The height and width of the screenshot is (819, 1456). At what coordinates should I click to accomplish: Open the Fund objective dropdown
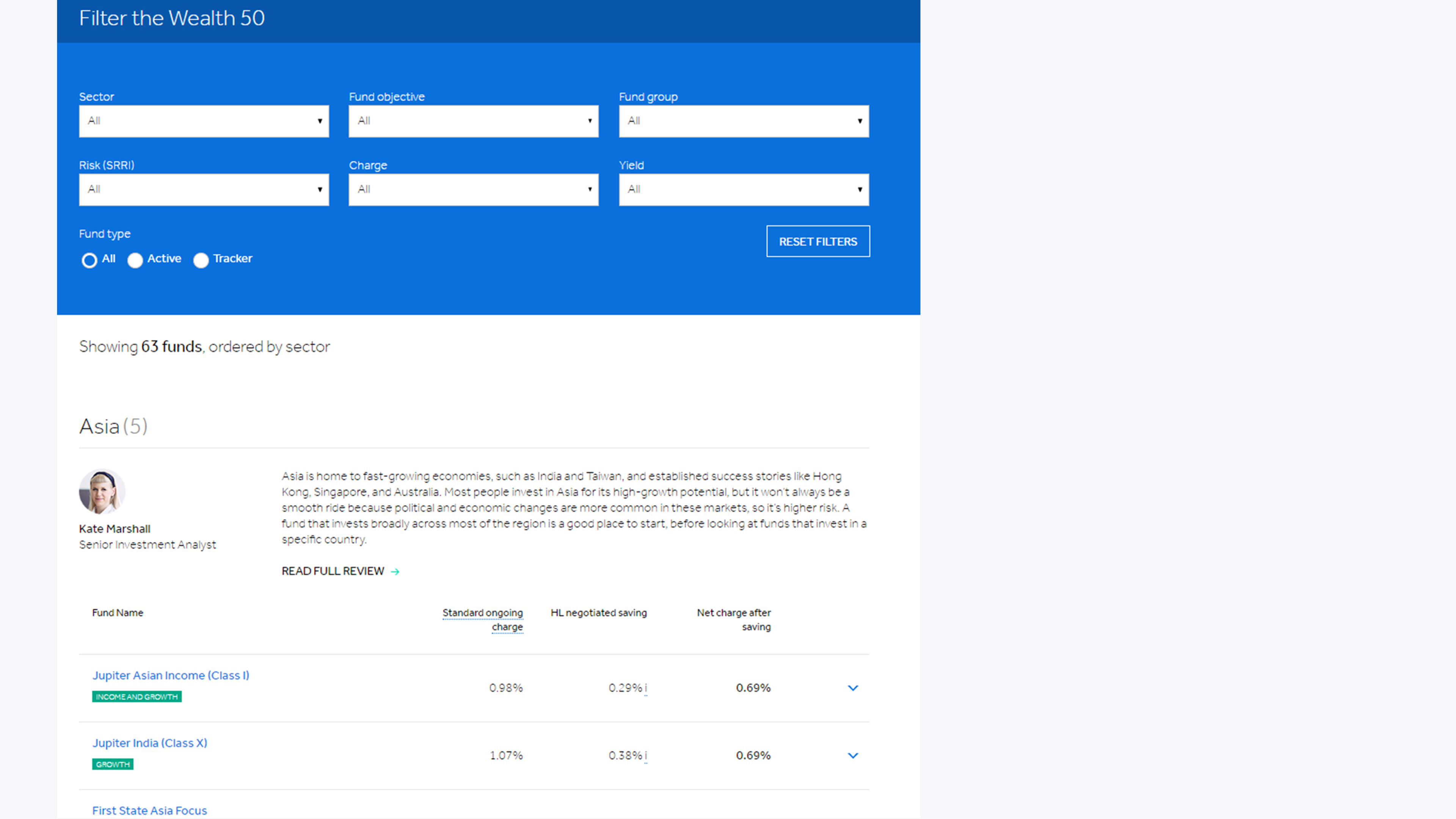(474, 121)
